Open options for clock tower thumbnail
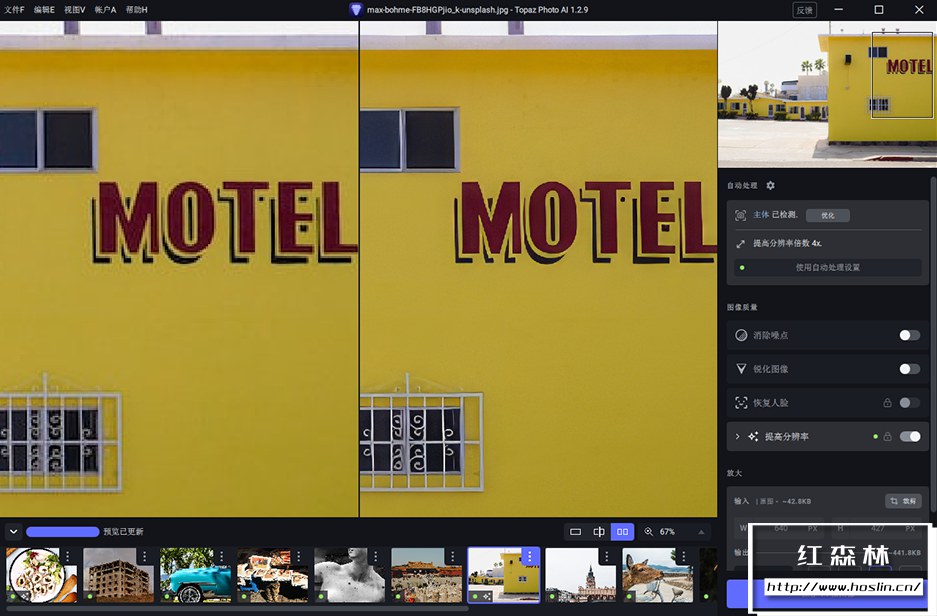 [607, 557]
